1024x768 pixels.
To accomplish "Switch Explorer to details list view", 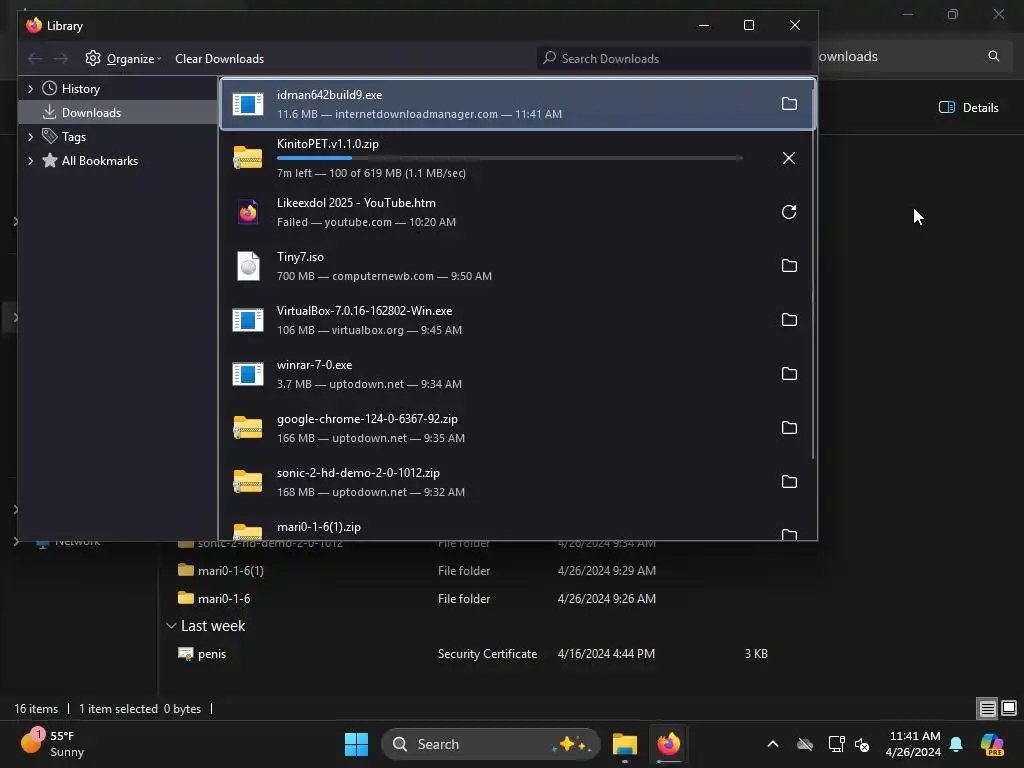I will [x=987, y=708].
